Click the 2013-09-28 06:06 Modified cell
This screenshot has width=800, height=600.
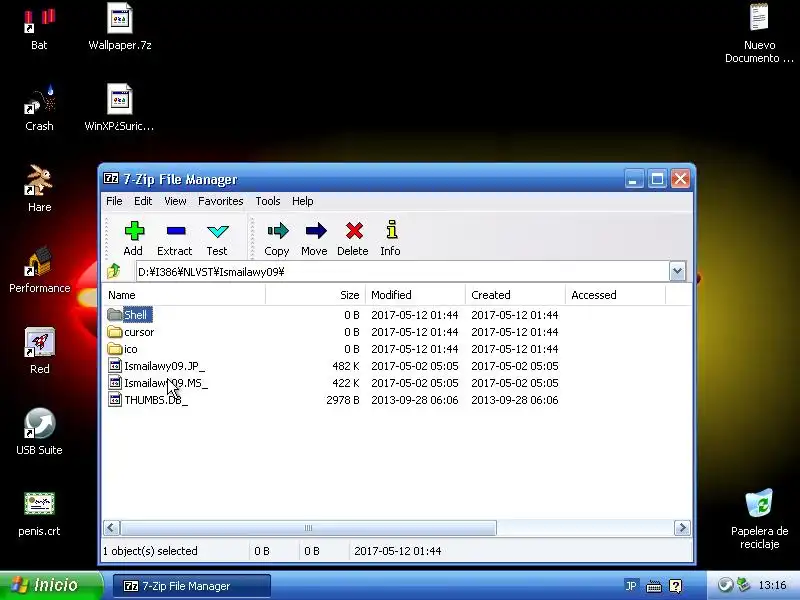tap(415, 399)
